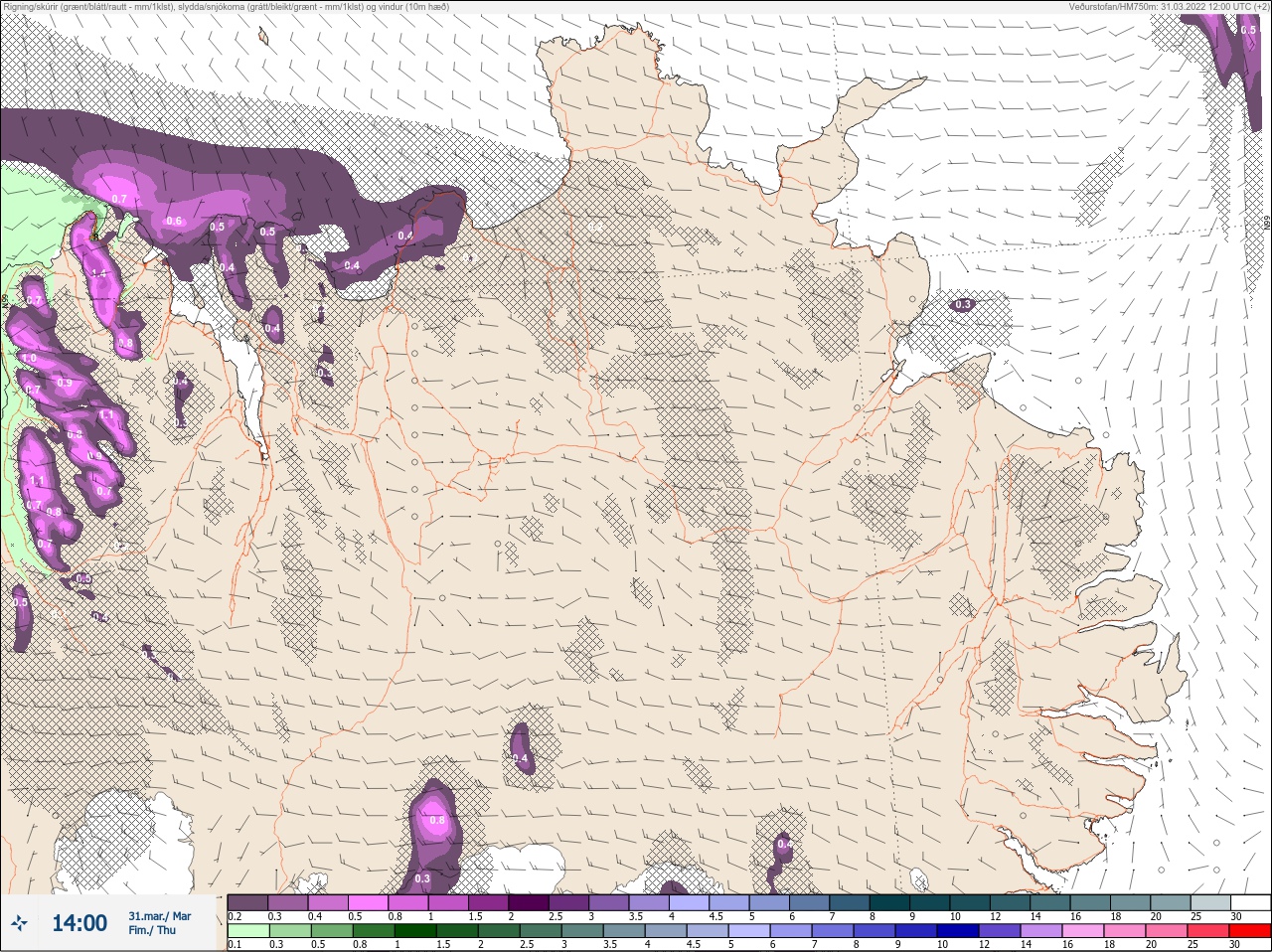Select the top-row 0.5 bright pink swatch
The image size is (1272, 952).
click(369, 902)
